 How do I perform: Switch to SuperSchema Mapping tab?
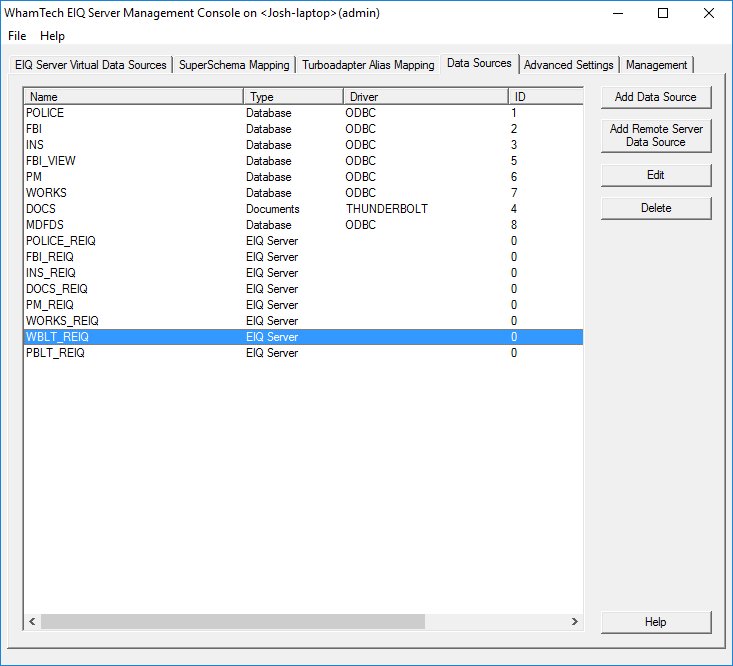234,65
